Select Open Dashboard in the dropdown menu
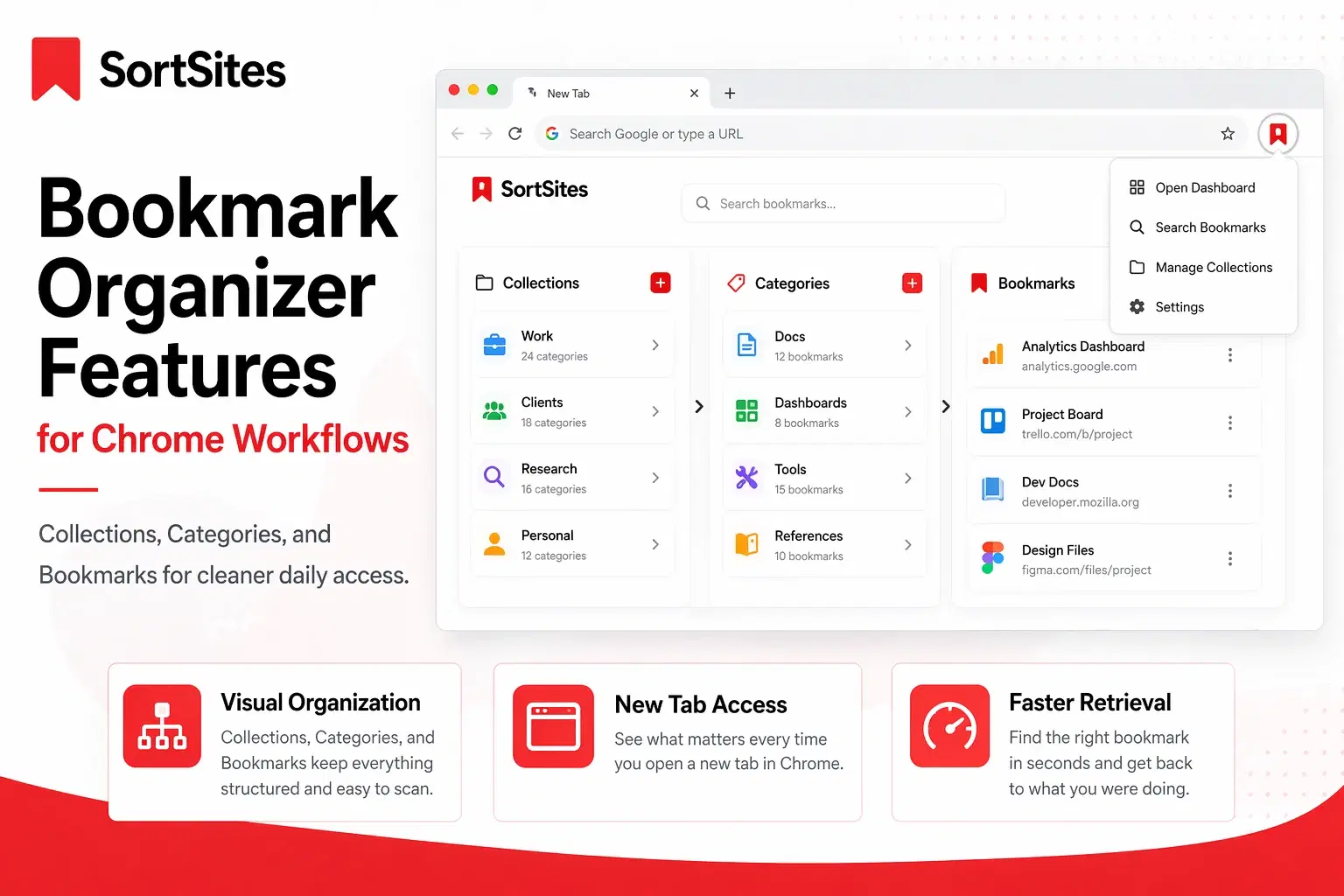 tap(1205, 187)
